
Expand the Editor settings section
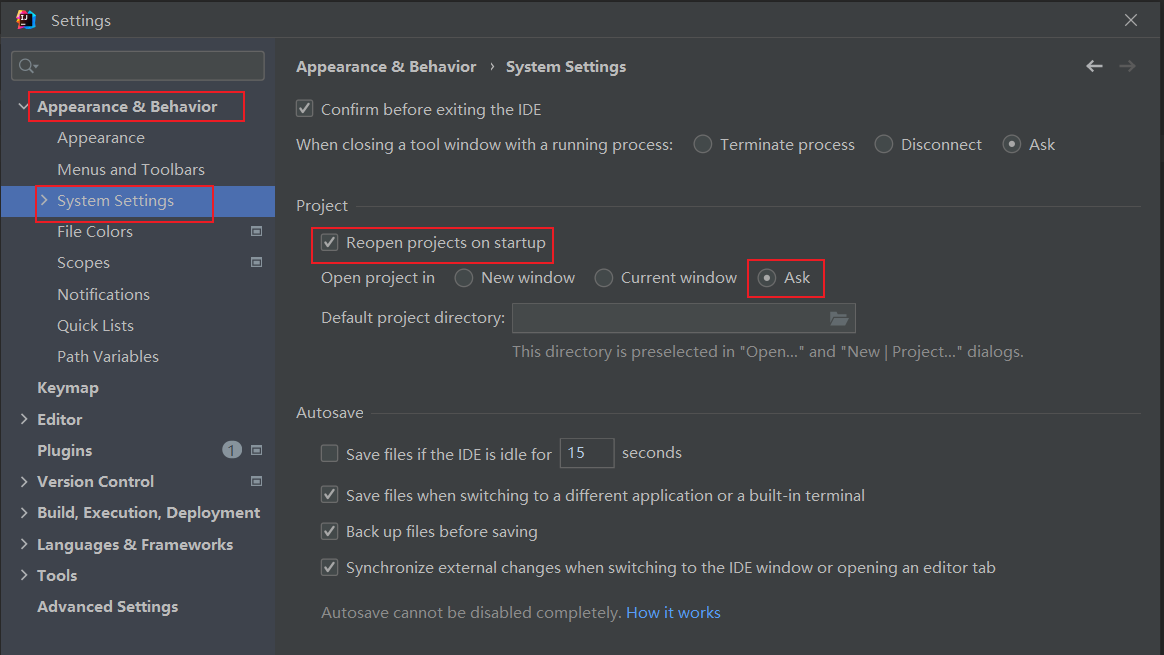tap(24, 420)
